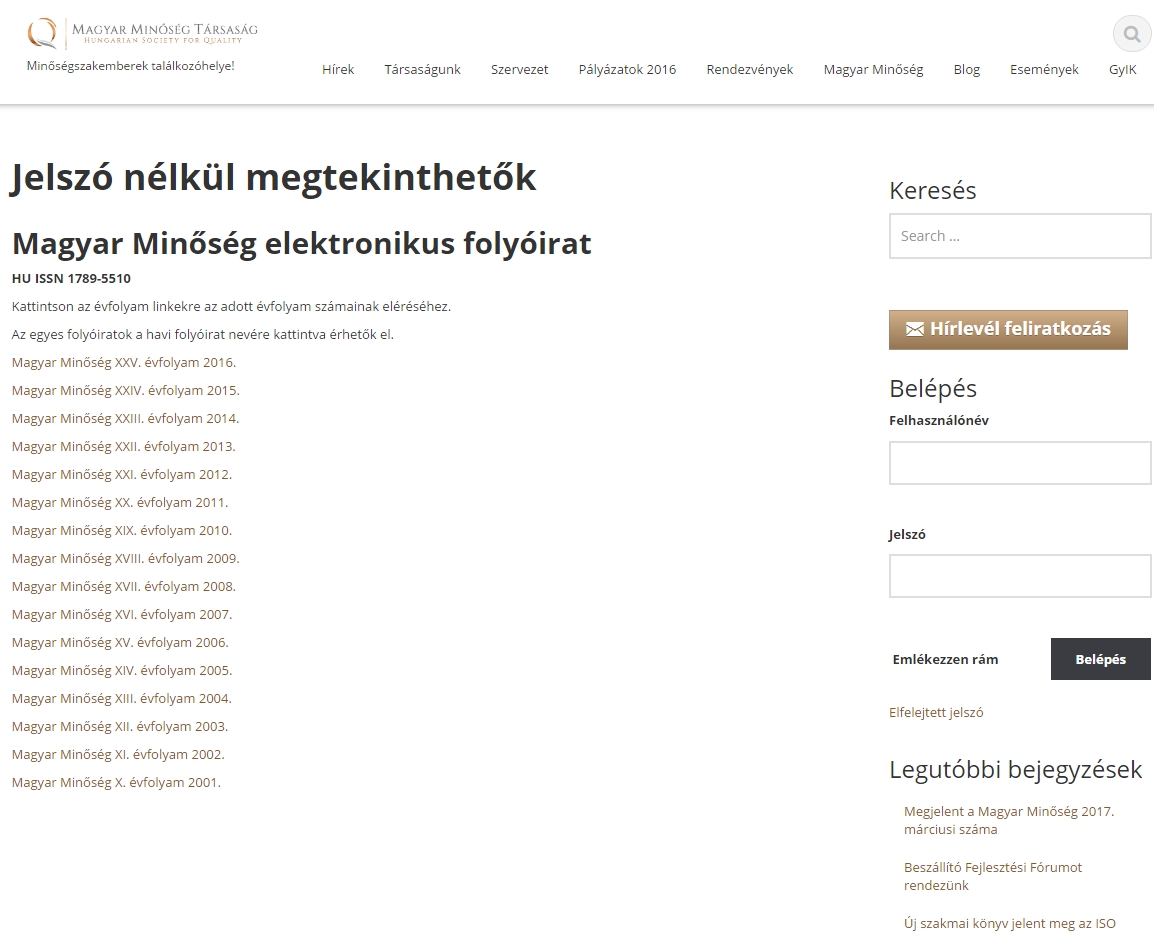Click the search magnifier icon in header

coord(1131,34)
